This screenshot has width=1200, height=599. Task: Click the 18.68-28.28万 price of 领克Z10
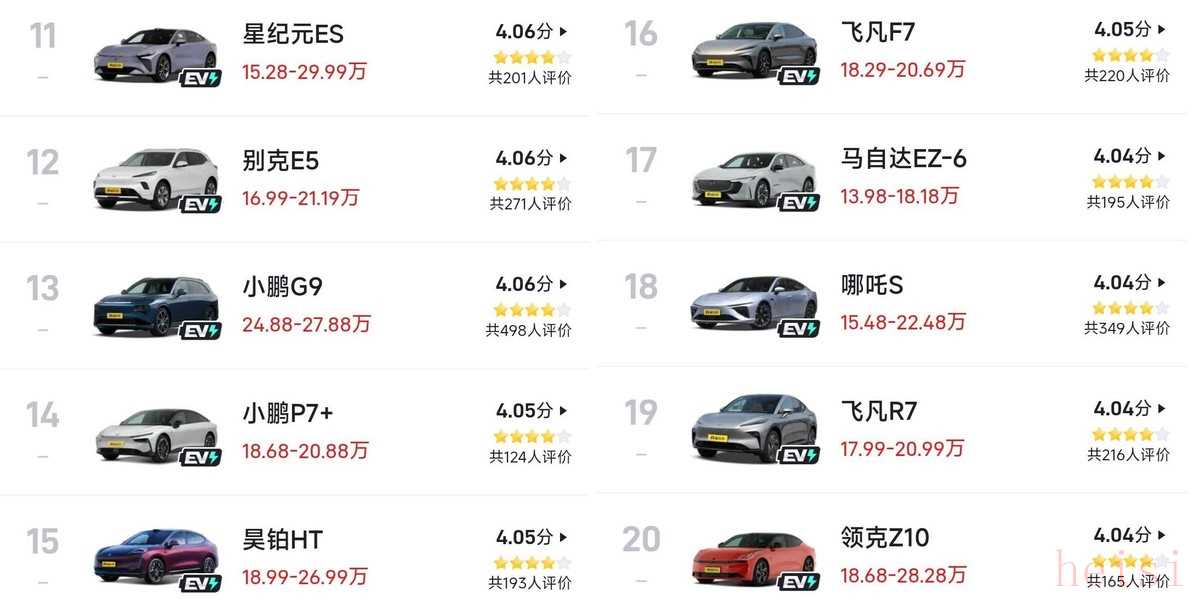[x=903, y=575]
